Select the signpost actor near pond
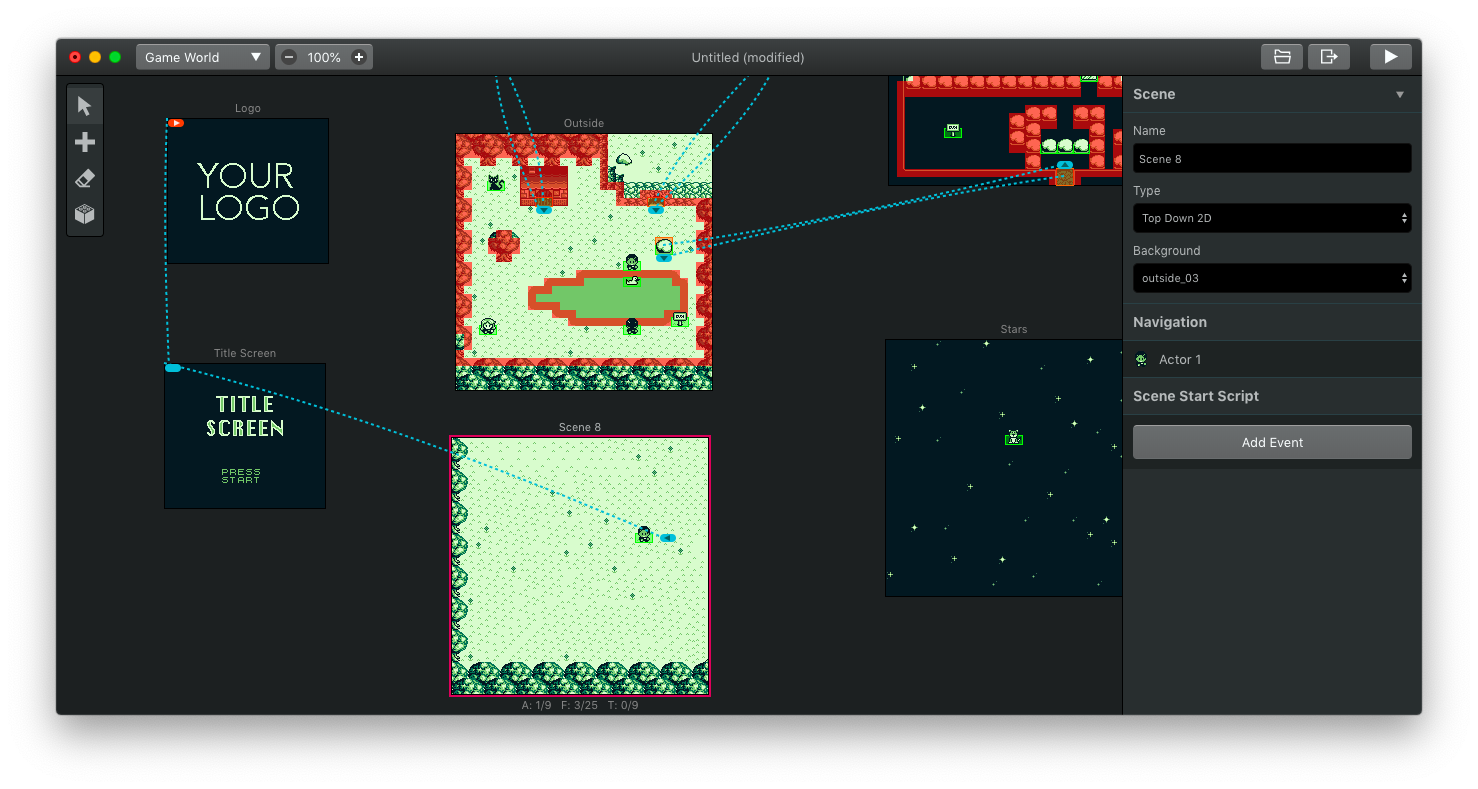 tap(680, 319)
